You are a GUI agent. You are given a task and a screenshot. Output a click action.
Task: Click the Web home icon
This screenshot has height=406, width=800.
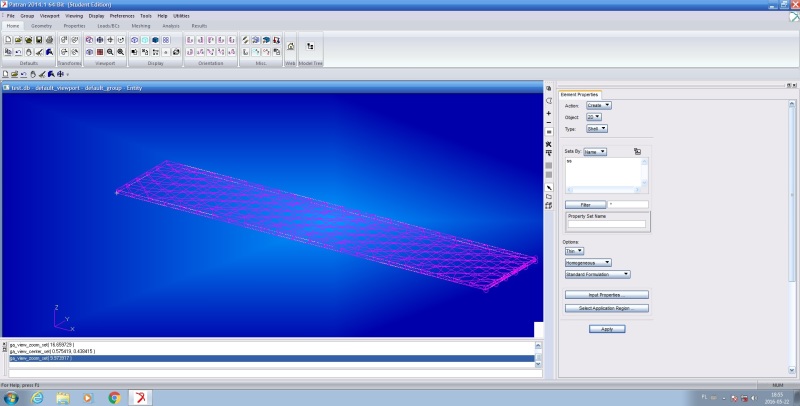point(290,46)
